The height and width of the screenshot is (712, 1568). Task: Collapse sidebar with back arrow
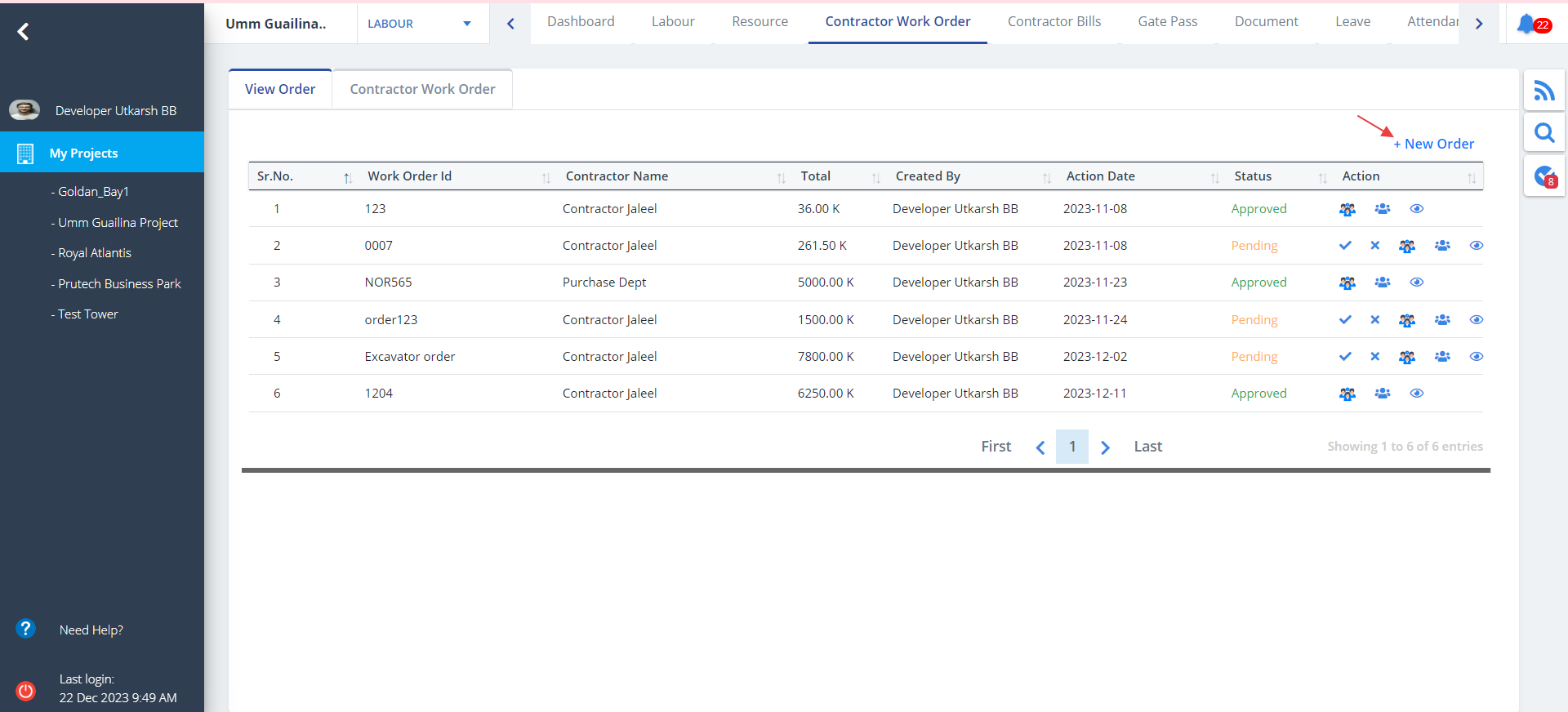point(23,32)
